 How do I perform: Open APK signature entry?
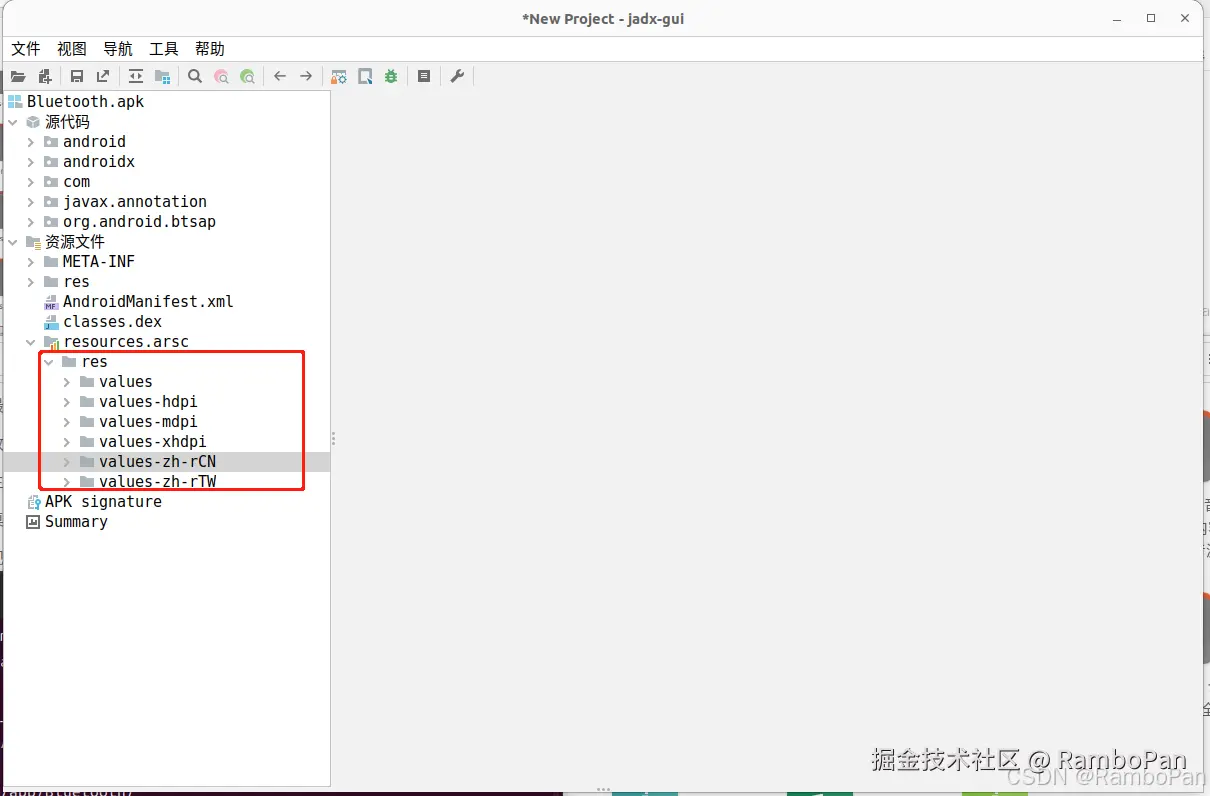[x=103, y=502]
